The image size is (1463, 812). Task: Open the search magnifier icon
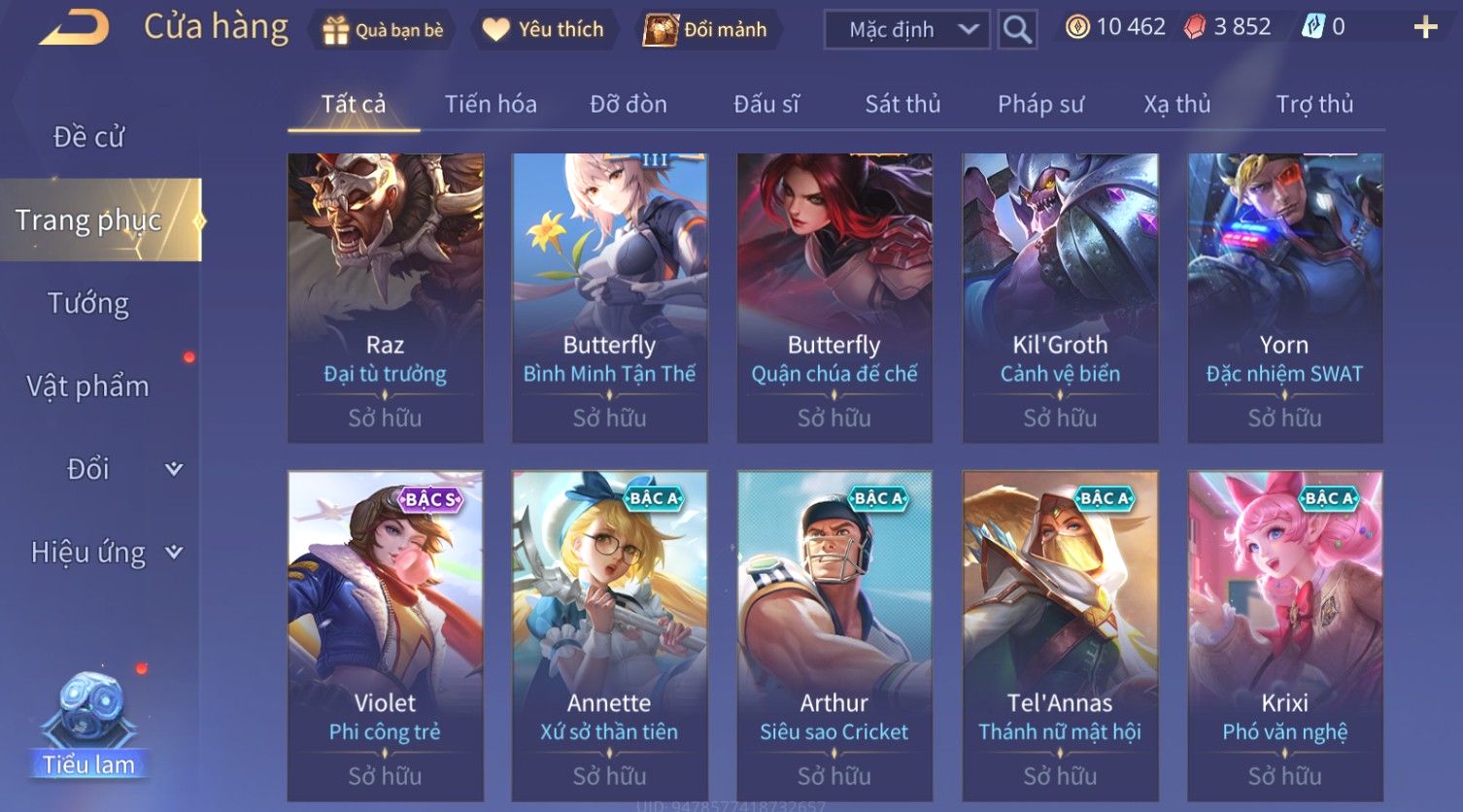pos(1017,29)
